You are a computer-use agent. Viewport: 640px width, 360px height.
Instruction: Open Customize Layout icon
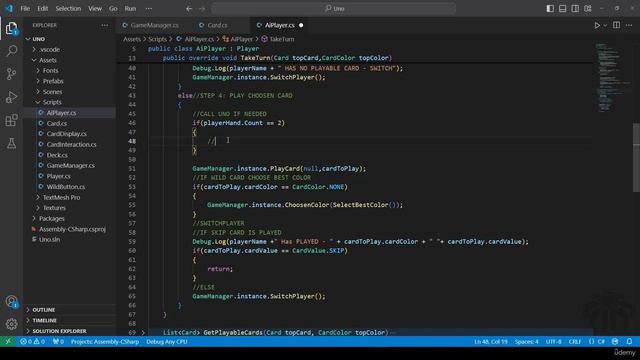click(x=588, y=8)
